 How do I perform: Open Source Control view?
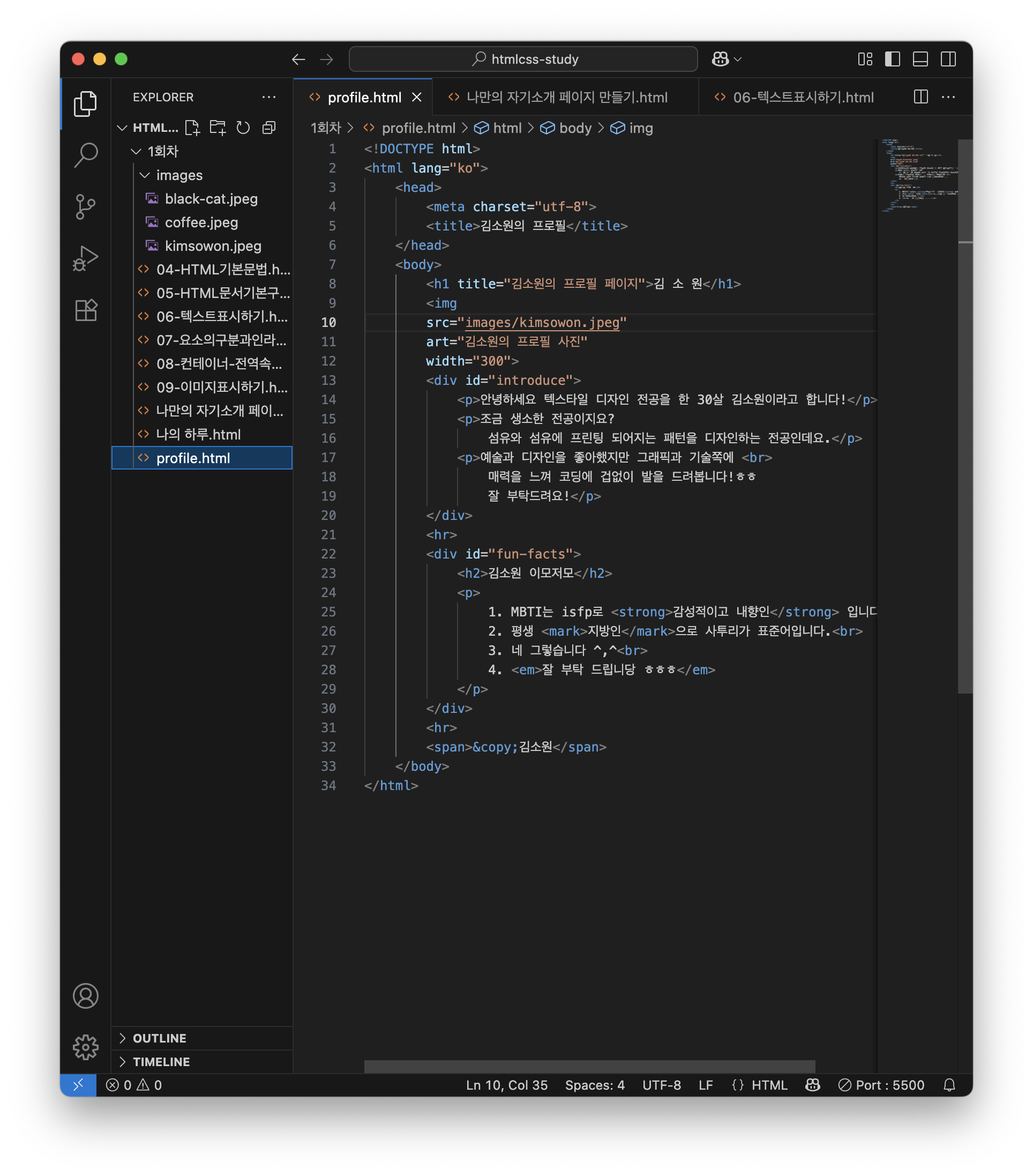(x=86, y=206)
